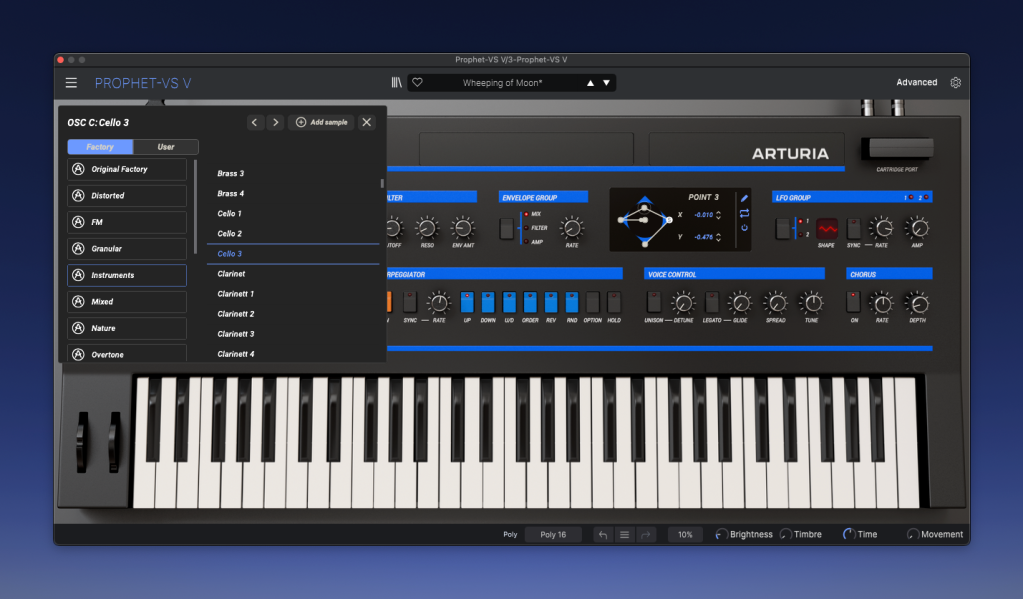1023x599 pixels.
Task: Click the Brightness macro knob
Action: tap(721, 535)
